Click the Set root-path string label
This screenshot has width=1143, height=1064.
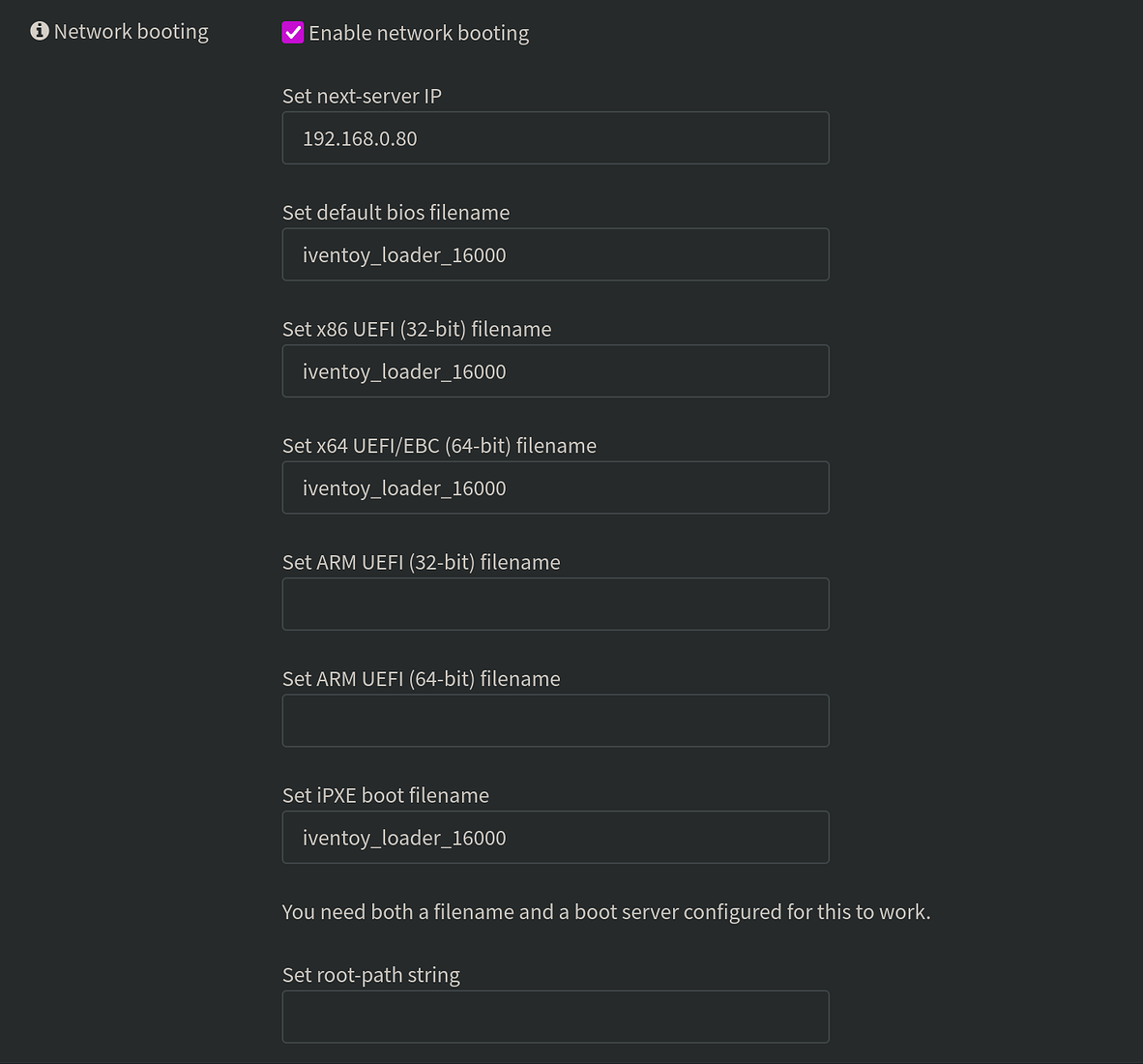point(370,975)
